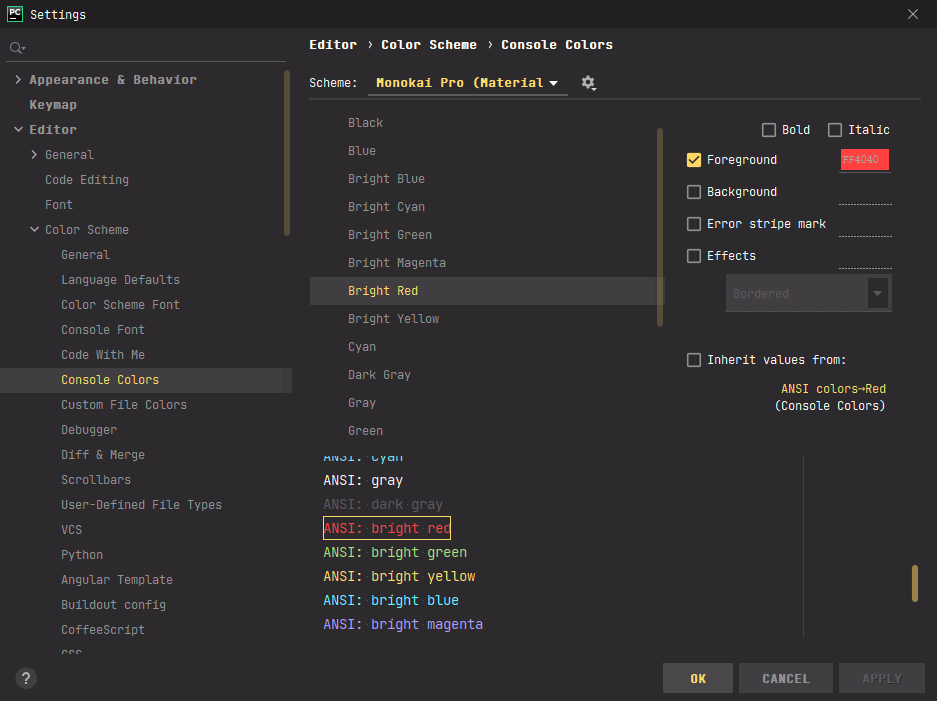This screenshot has width=937, height=701.
Task: Uncheck the Foreground checkbox
Action: coord(694,160)
